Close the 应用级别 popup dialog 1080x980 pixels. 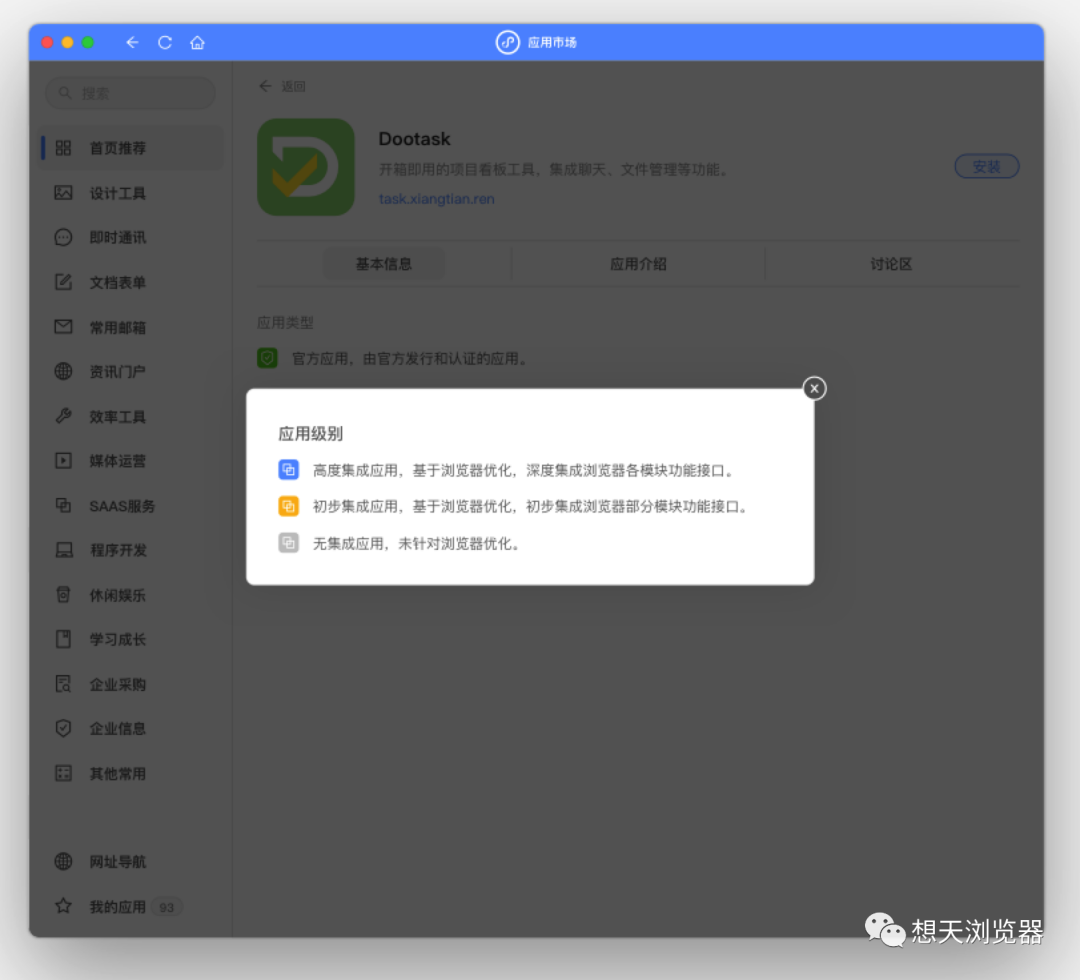(814, 388)
